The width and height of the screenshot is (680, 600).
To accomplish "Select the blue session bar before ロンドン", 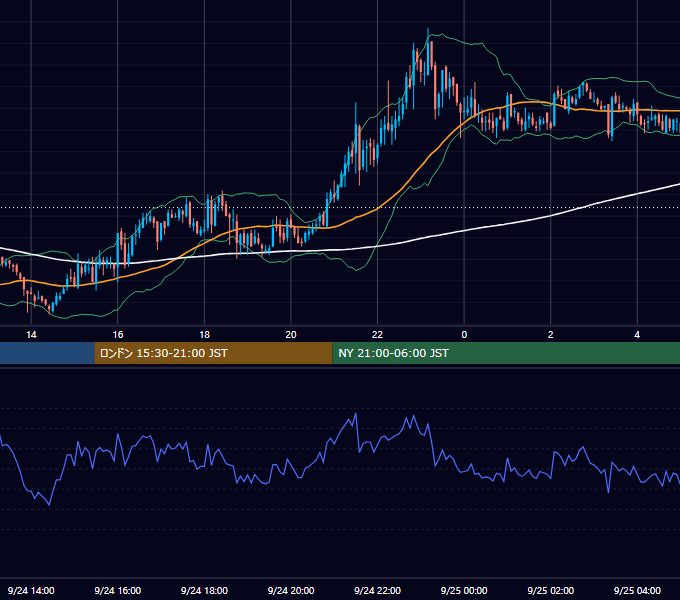I will point(47,353).
